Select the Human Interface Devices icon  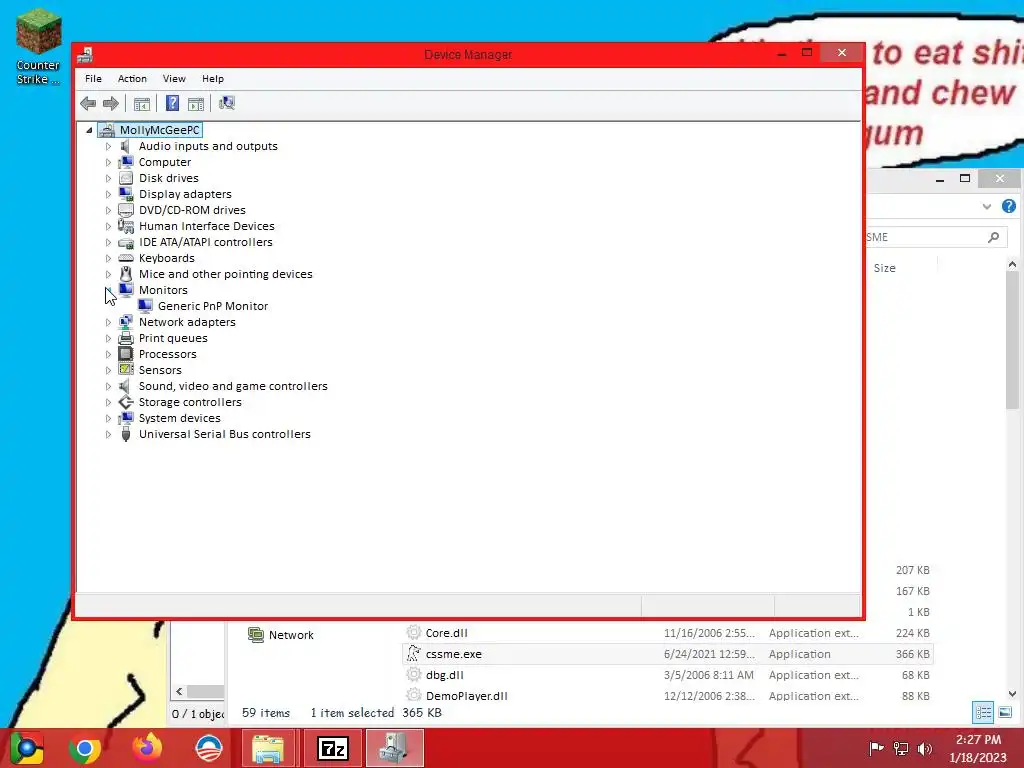tap(126, 226)
